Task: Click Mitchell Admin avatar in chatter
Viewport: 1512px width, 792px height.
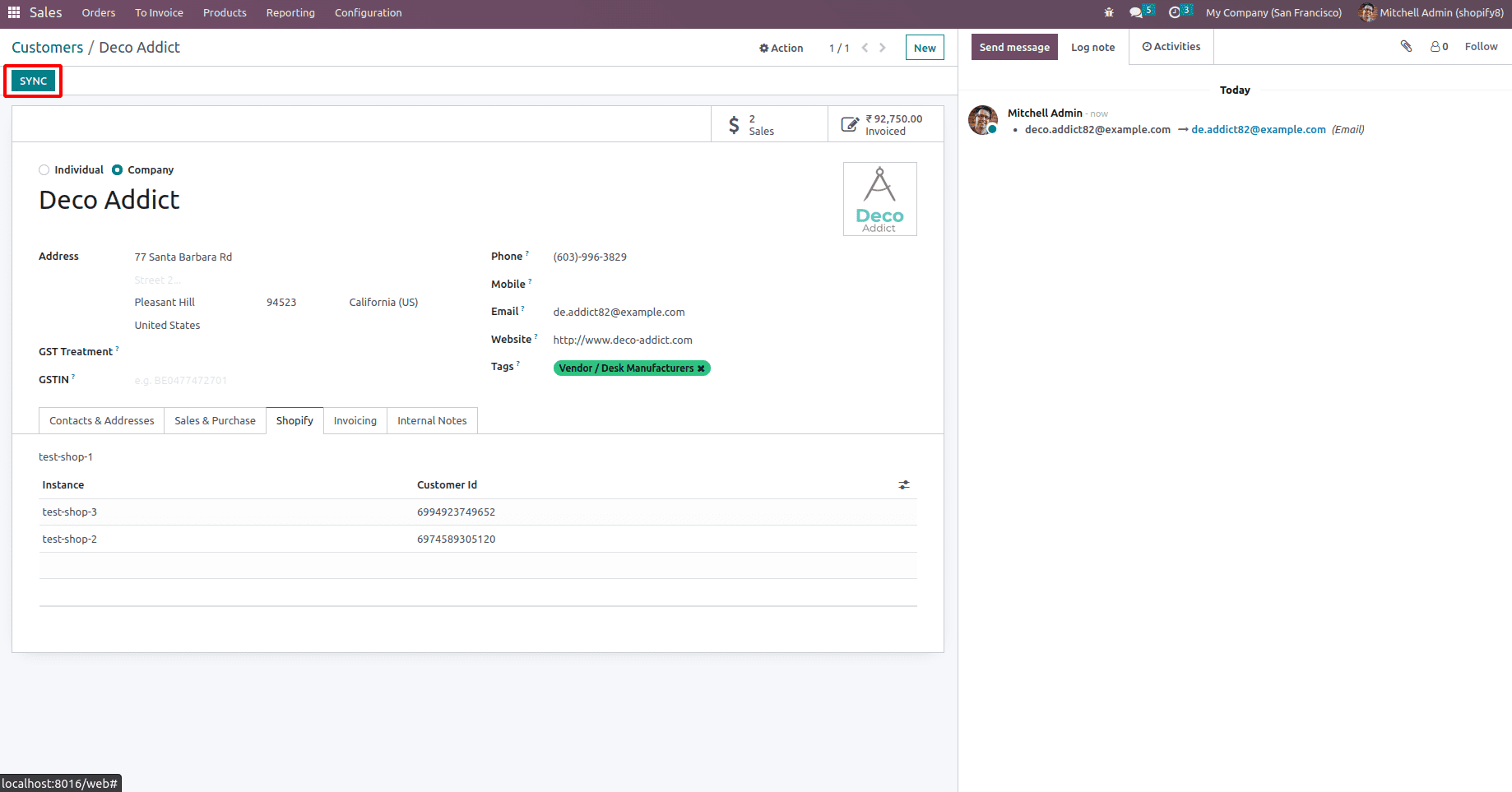Action: (983, 120)
